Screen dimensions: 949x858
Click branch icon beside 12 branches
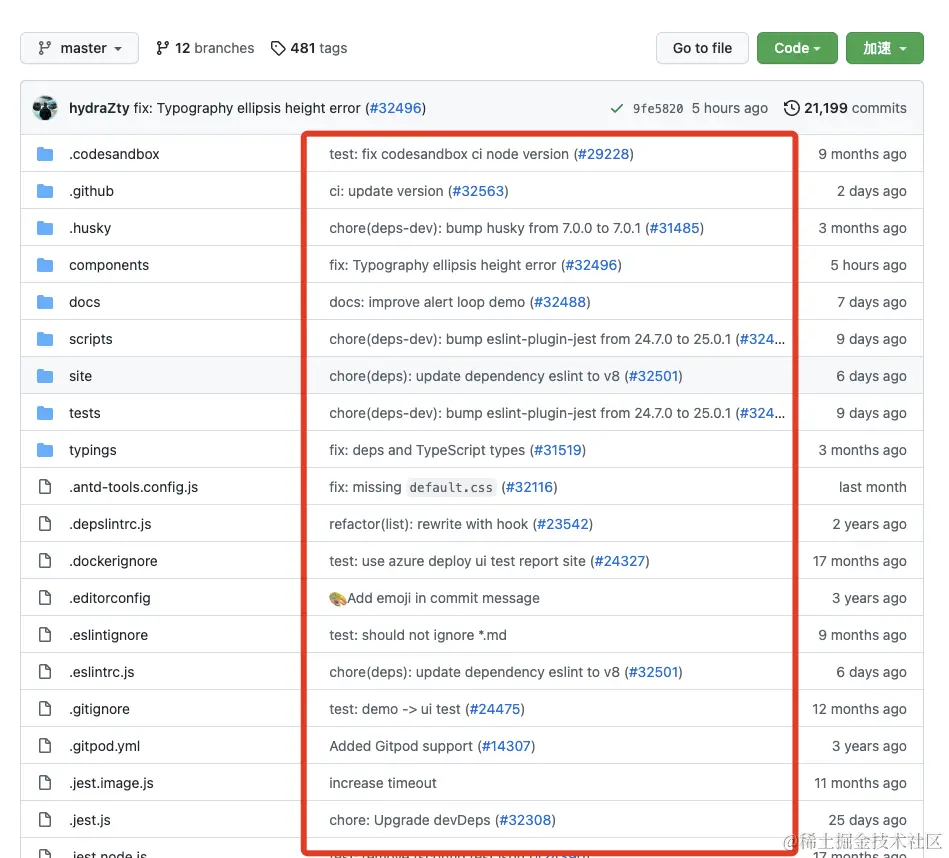pyautogui.click(x=162, y=48)
